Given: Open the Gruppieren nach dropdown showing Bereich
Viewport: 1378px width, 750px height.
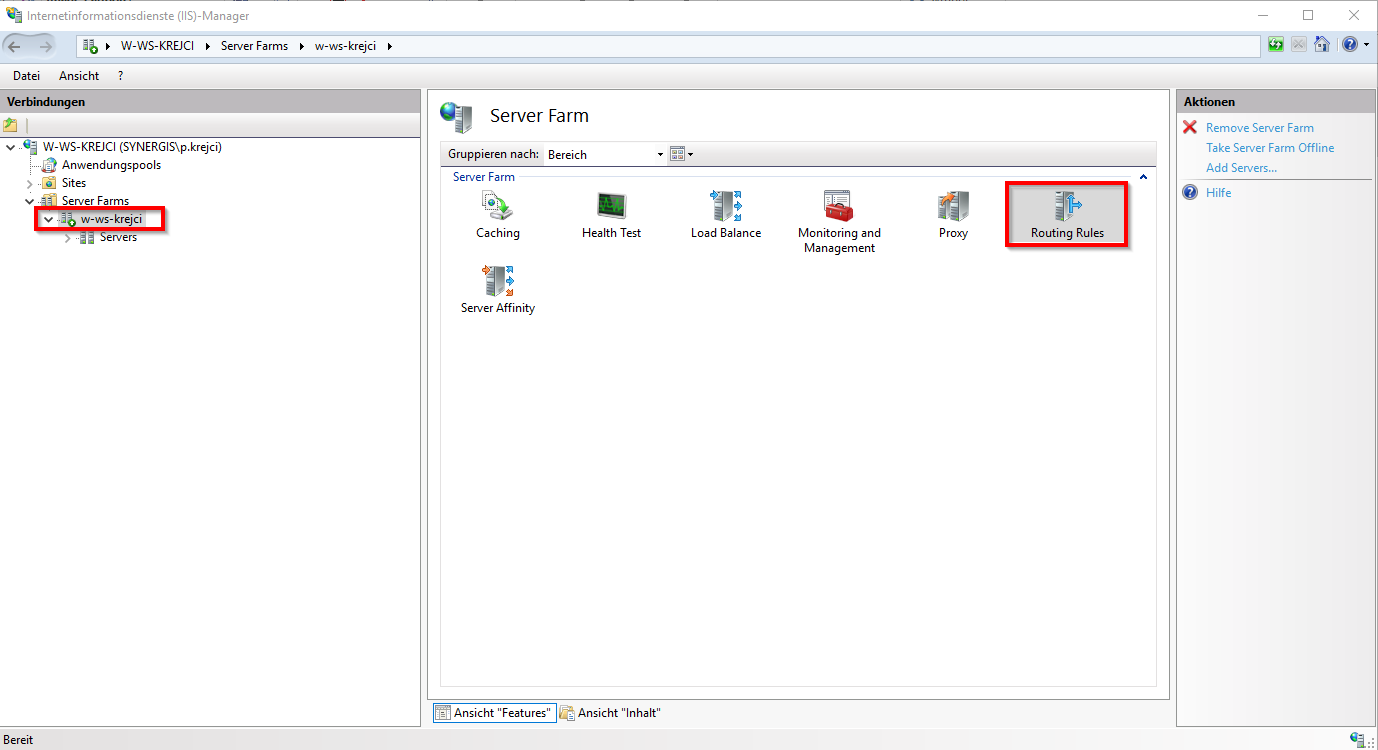Looking at the screenshot, I should 659,154.
